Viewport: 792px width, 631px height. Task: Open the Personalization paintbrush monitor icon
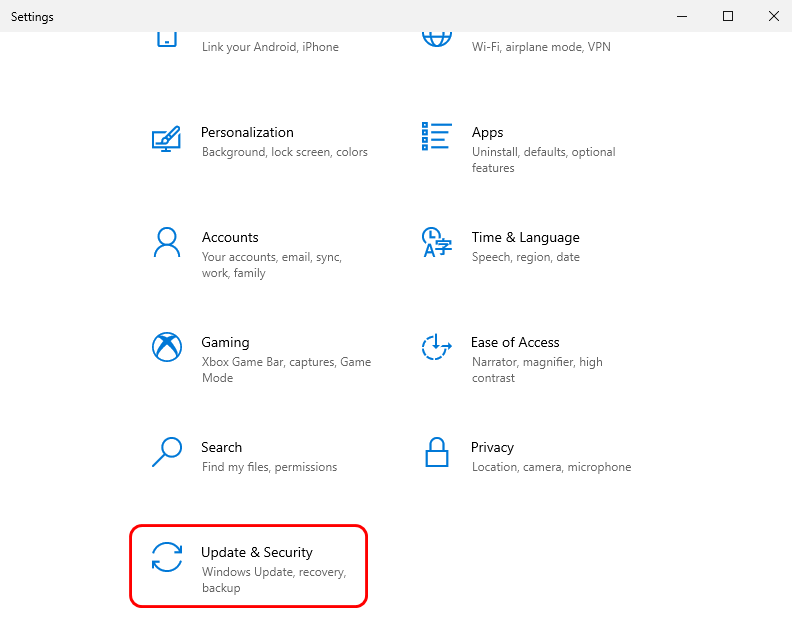(166, 139)
